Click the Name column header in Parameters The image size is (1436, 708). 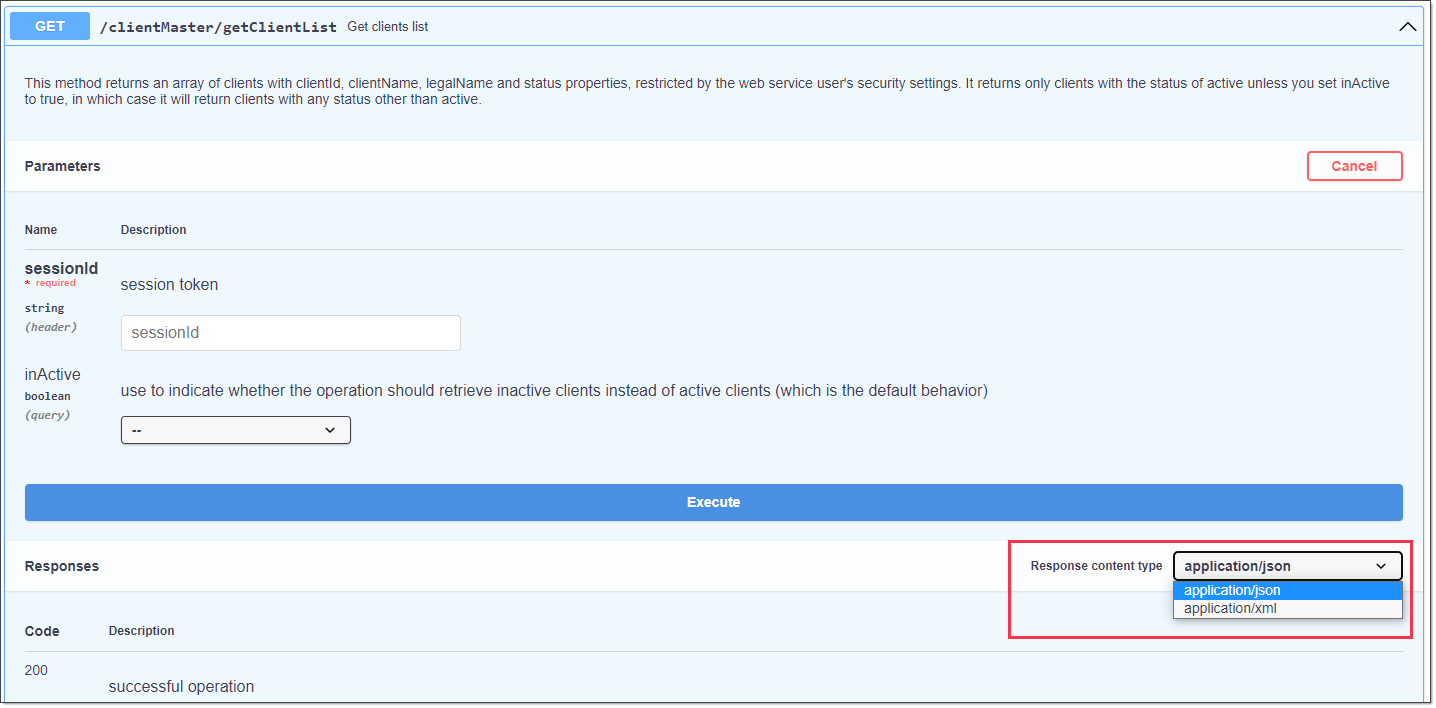pos(41,230)
